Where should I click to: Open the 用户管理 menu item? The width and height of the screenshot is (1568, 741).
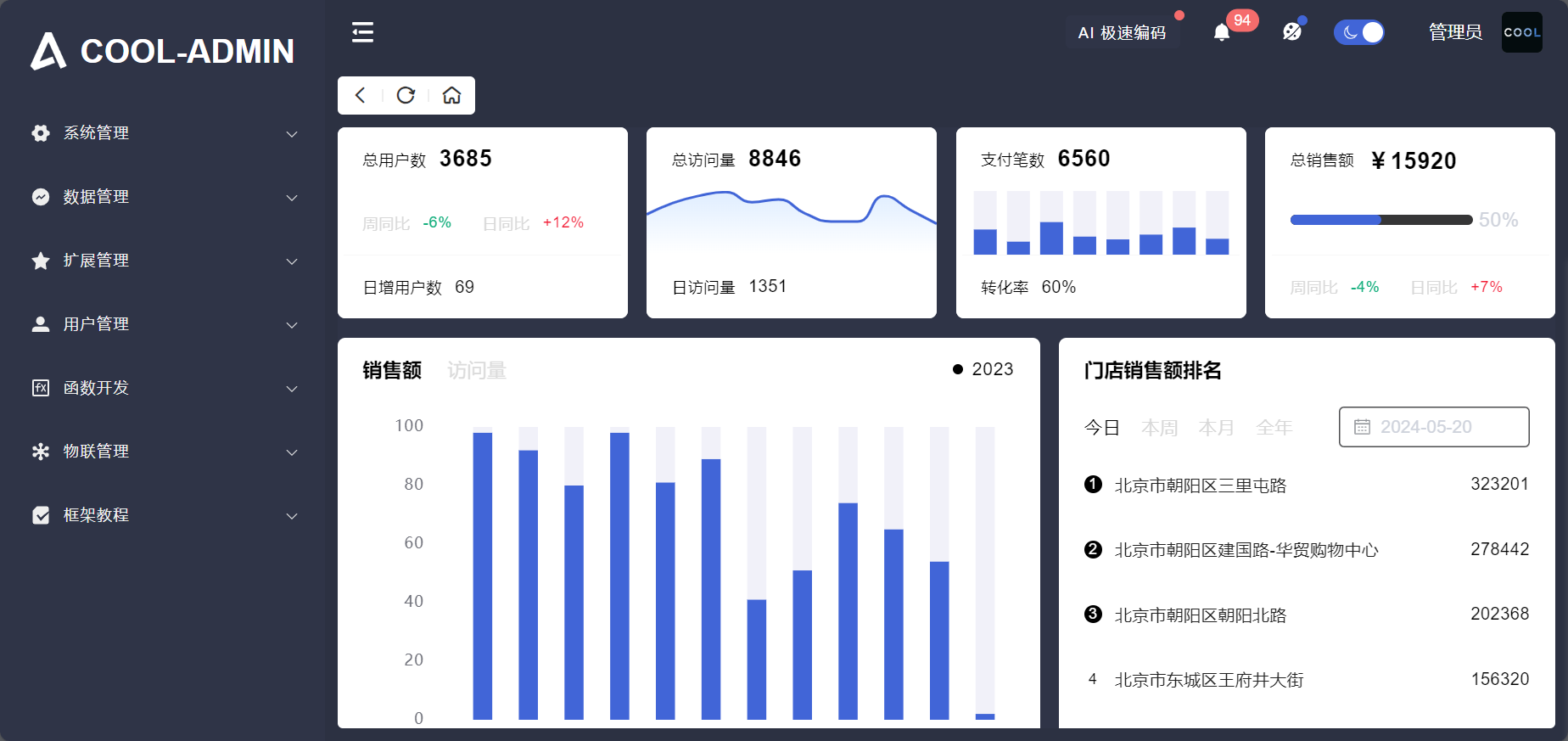(162, 324)
